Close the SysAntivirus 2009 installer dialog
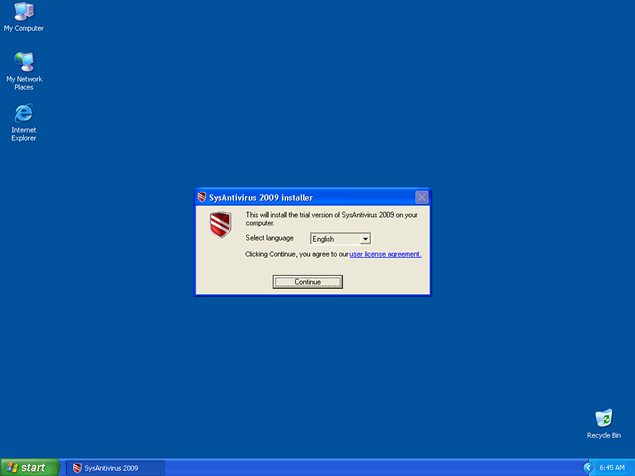The height and width of the screenshot is (476, 635). [421, 197]
